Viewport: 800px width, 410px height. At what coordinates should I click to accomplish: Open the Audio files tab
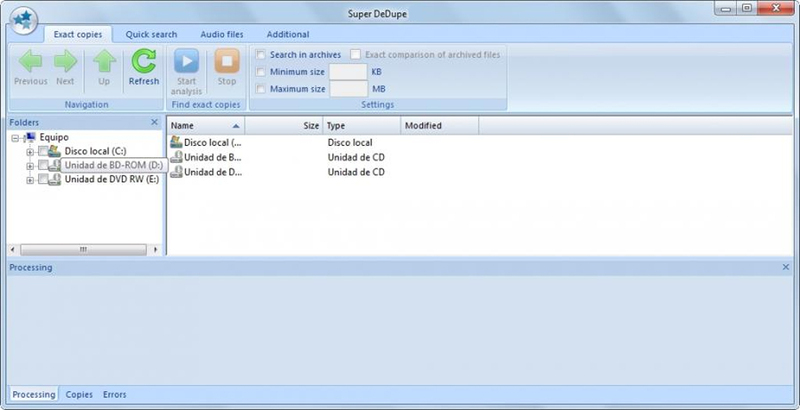222,35
